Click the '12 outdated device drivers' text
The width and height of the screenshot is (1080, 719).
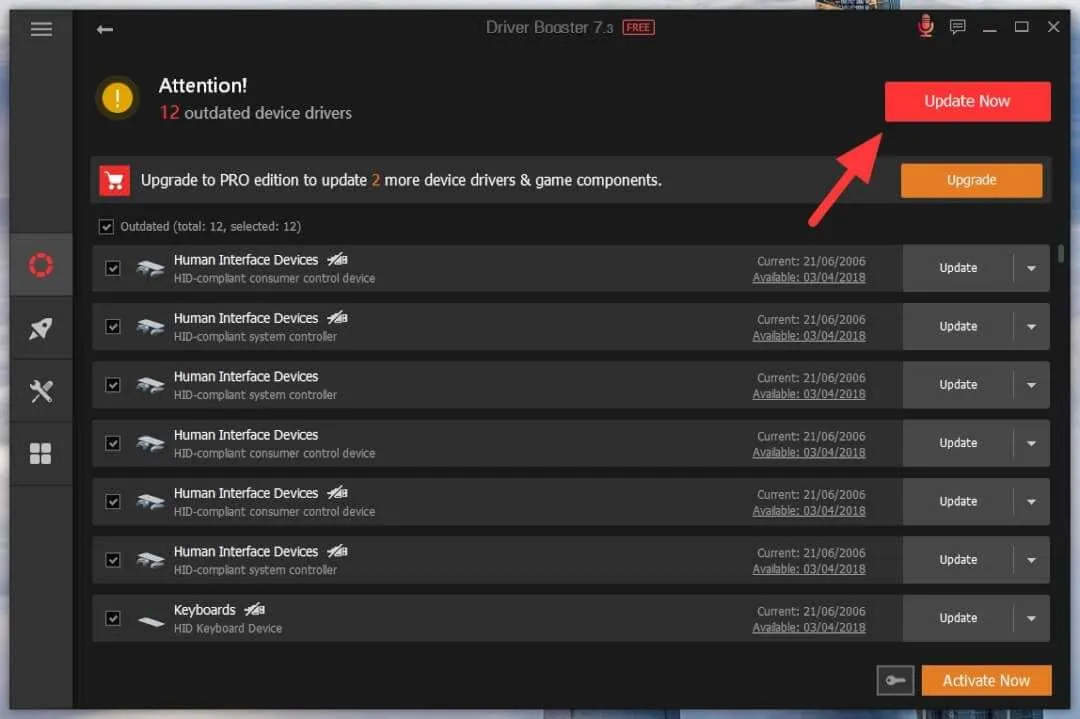coord(256,112)
